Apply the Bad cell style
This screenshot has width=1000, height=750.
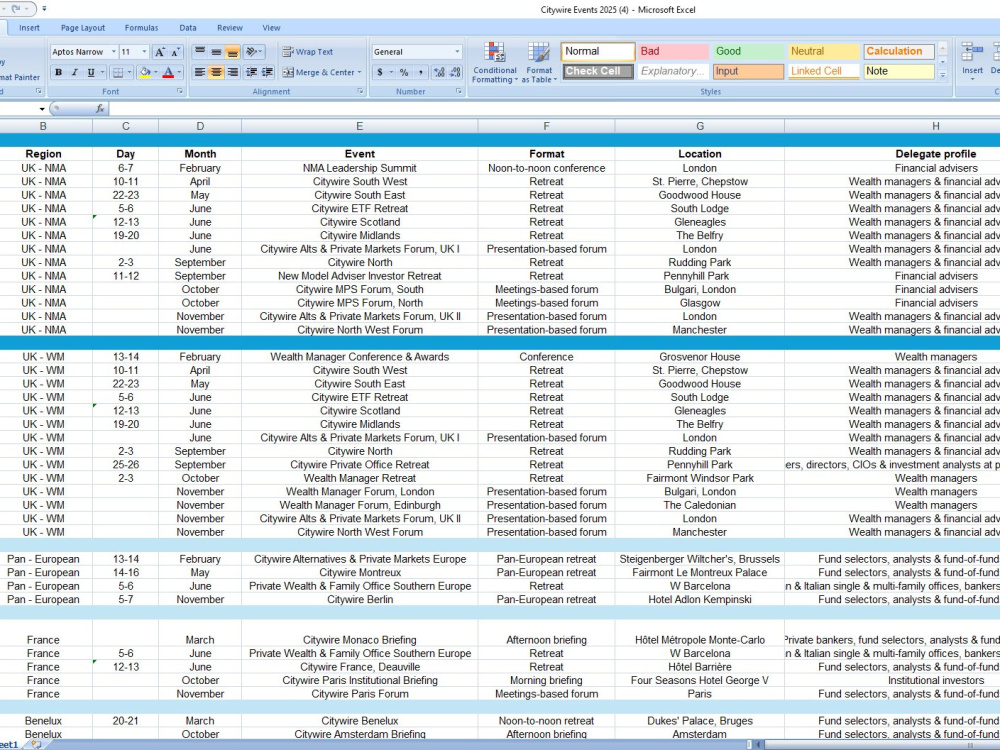673,52
